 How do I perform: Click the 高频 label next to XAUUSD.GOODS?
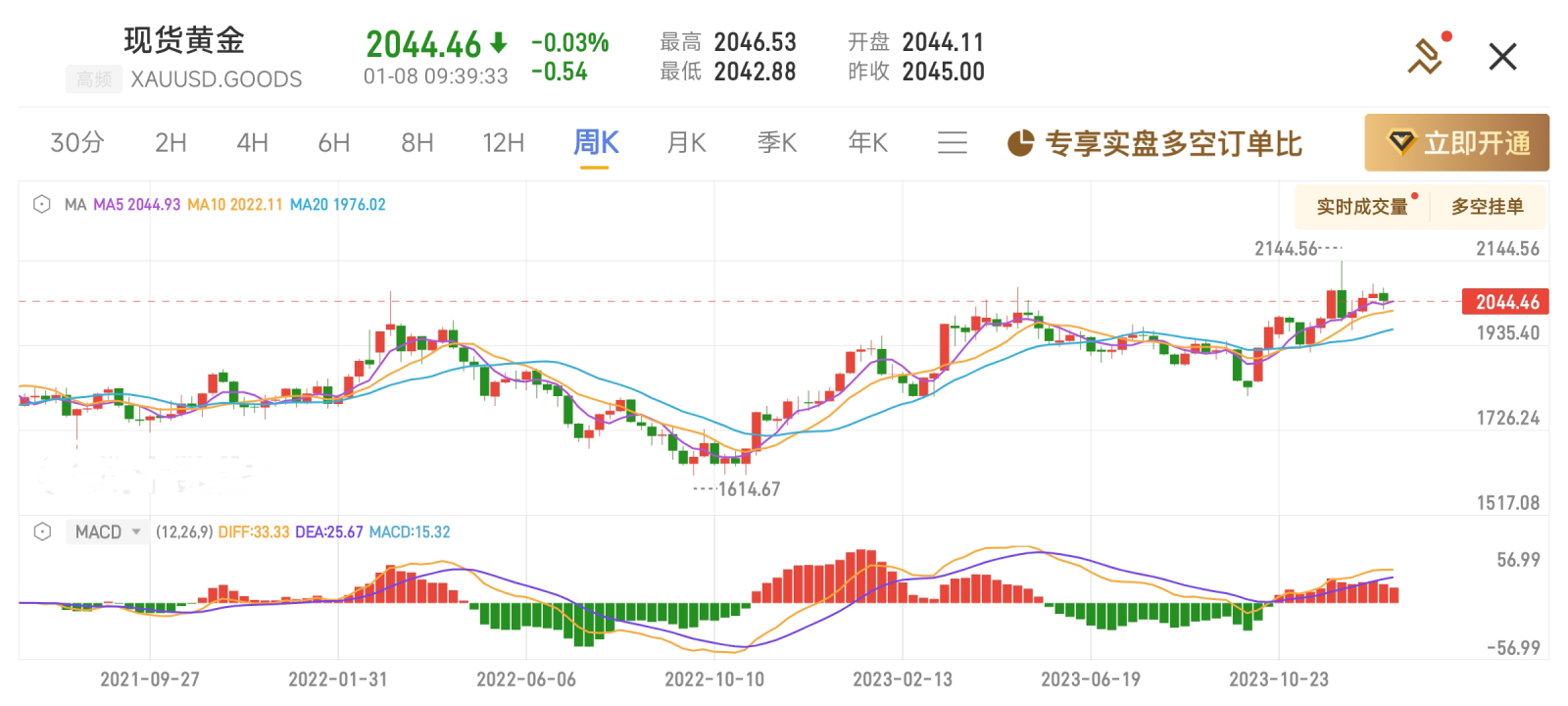coord(94,79)
